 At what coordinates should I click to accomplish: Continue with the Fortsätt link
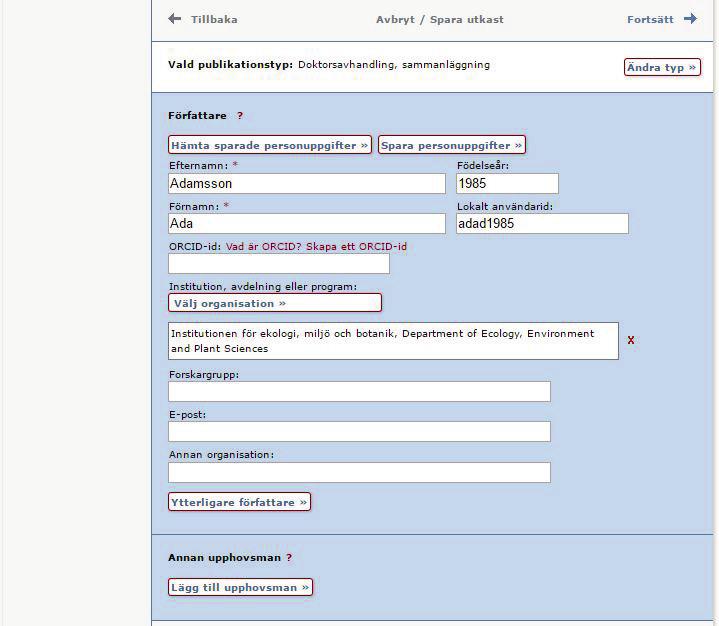(x=650, y=19)
